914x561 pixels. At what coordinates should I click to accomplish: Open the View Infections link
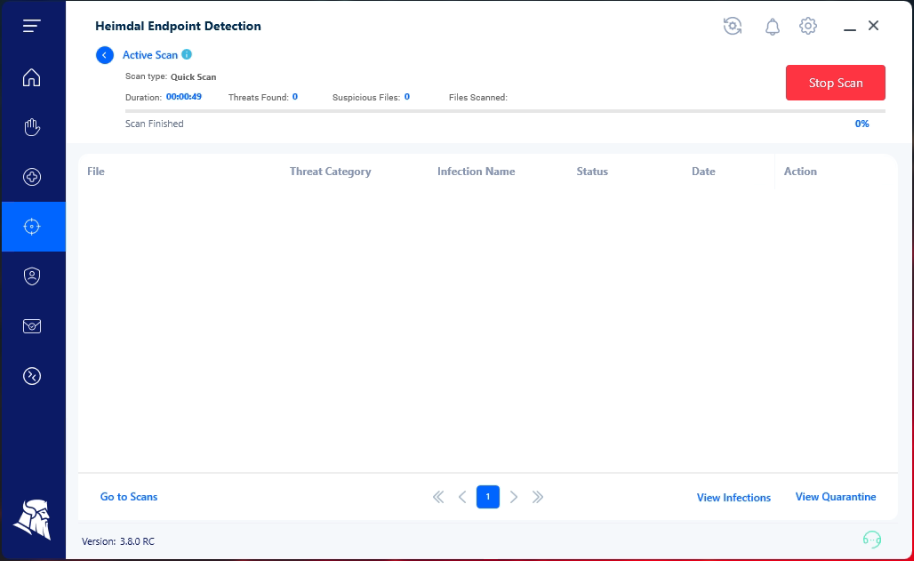pyautogui.click(x=733, y=497)
